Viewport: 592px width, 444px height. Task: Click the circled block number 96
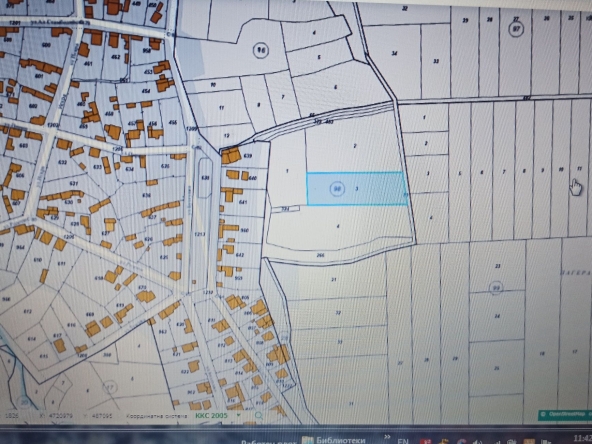click(261, 50)
